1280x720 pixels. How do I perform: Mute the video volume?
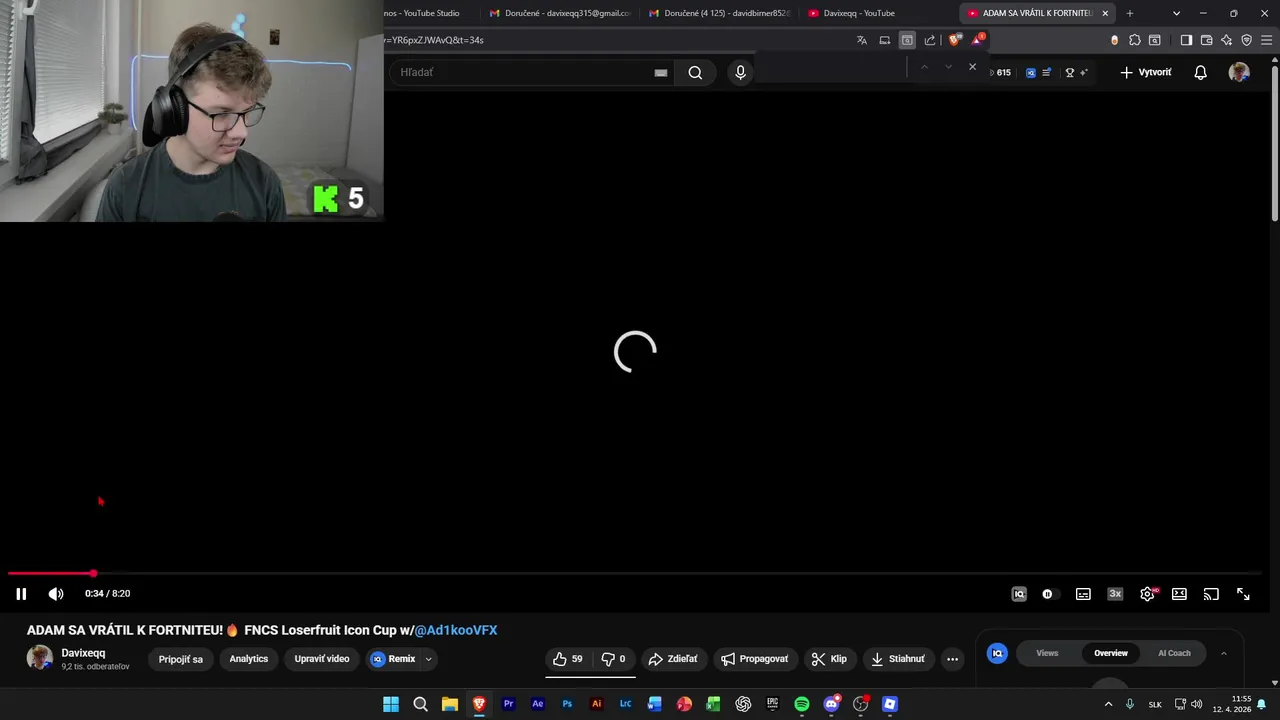pyautogui.click(x=56, y=594)
